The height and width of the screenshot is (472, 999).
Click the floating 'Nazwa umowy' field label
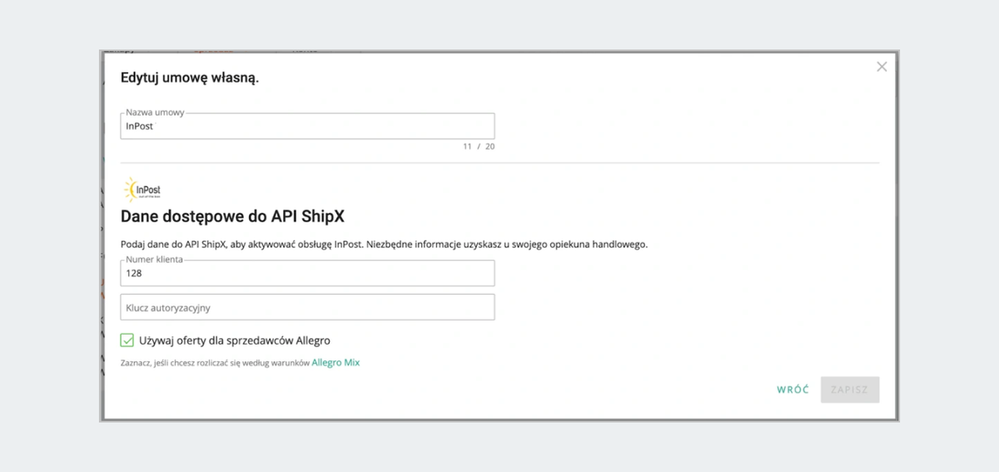point(154,113)
